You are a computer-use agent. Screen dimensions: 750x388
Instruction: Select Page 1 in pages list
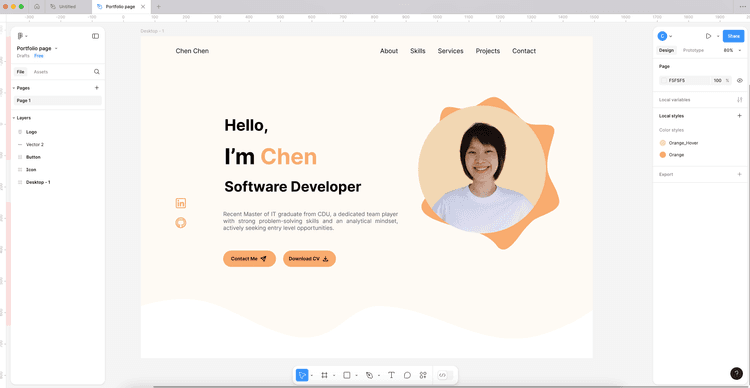click(x=58, y=100)
